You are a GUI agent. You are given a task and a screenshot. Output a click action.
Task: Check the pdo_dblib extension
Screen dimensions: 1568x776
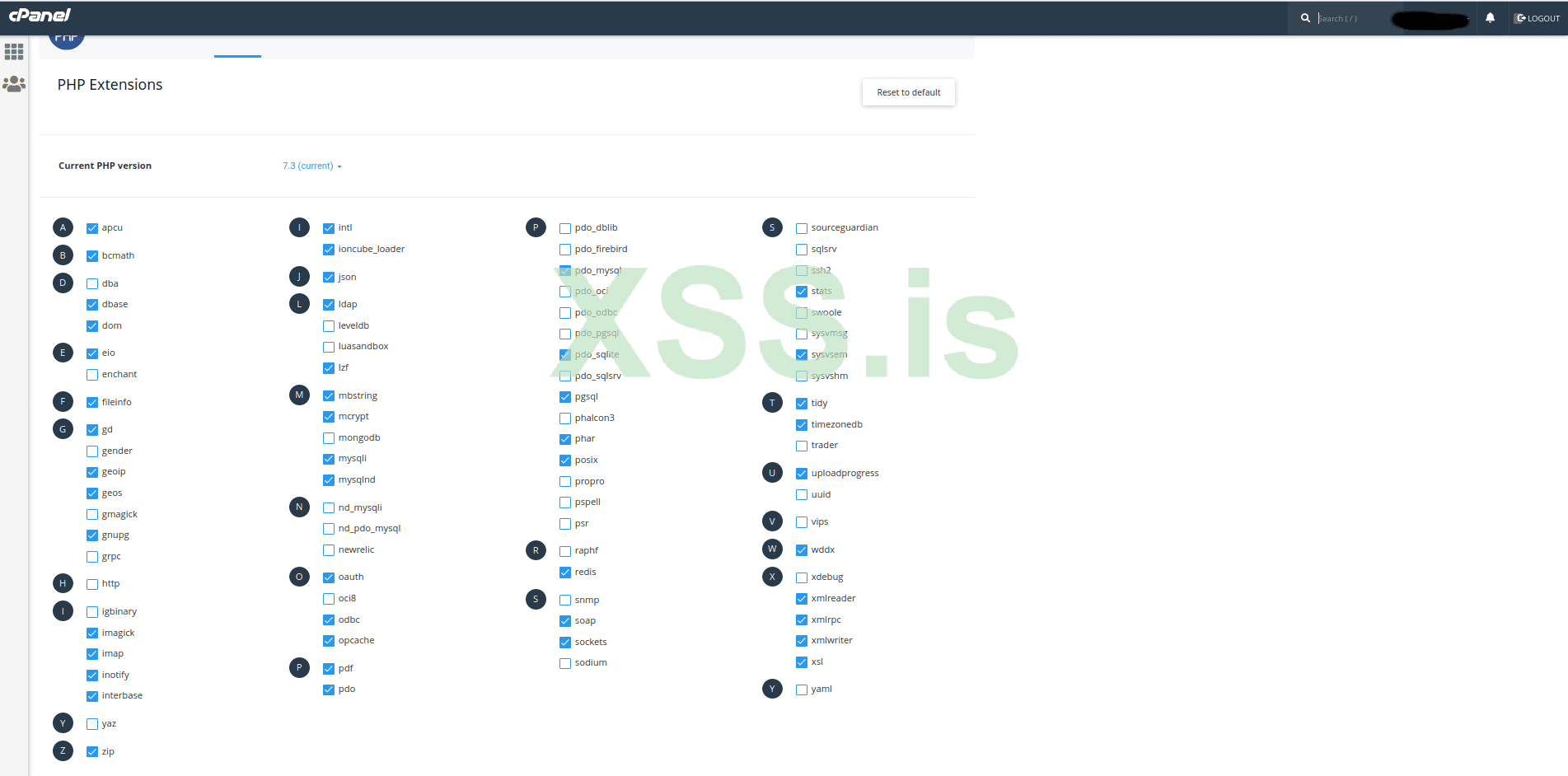565,228
